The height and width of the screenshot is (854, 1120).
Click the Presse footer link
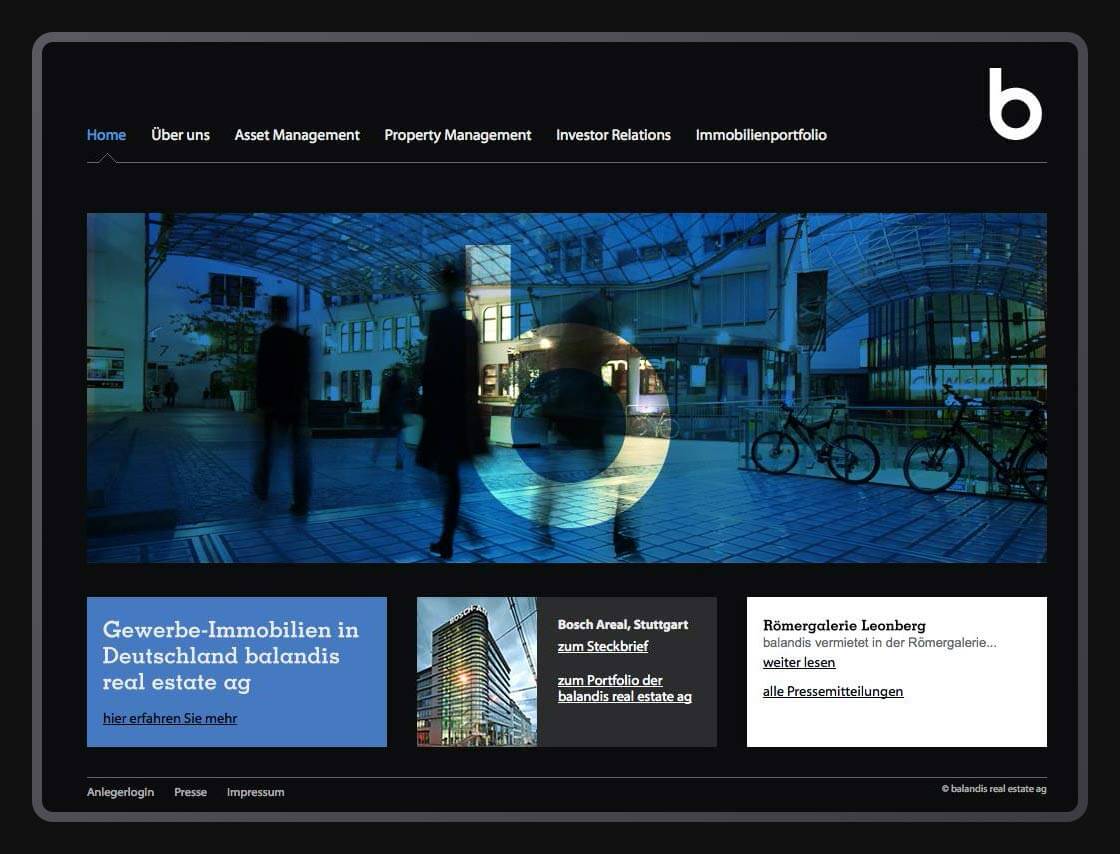190,792
